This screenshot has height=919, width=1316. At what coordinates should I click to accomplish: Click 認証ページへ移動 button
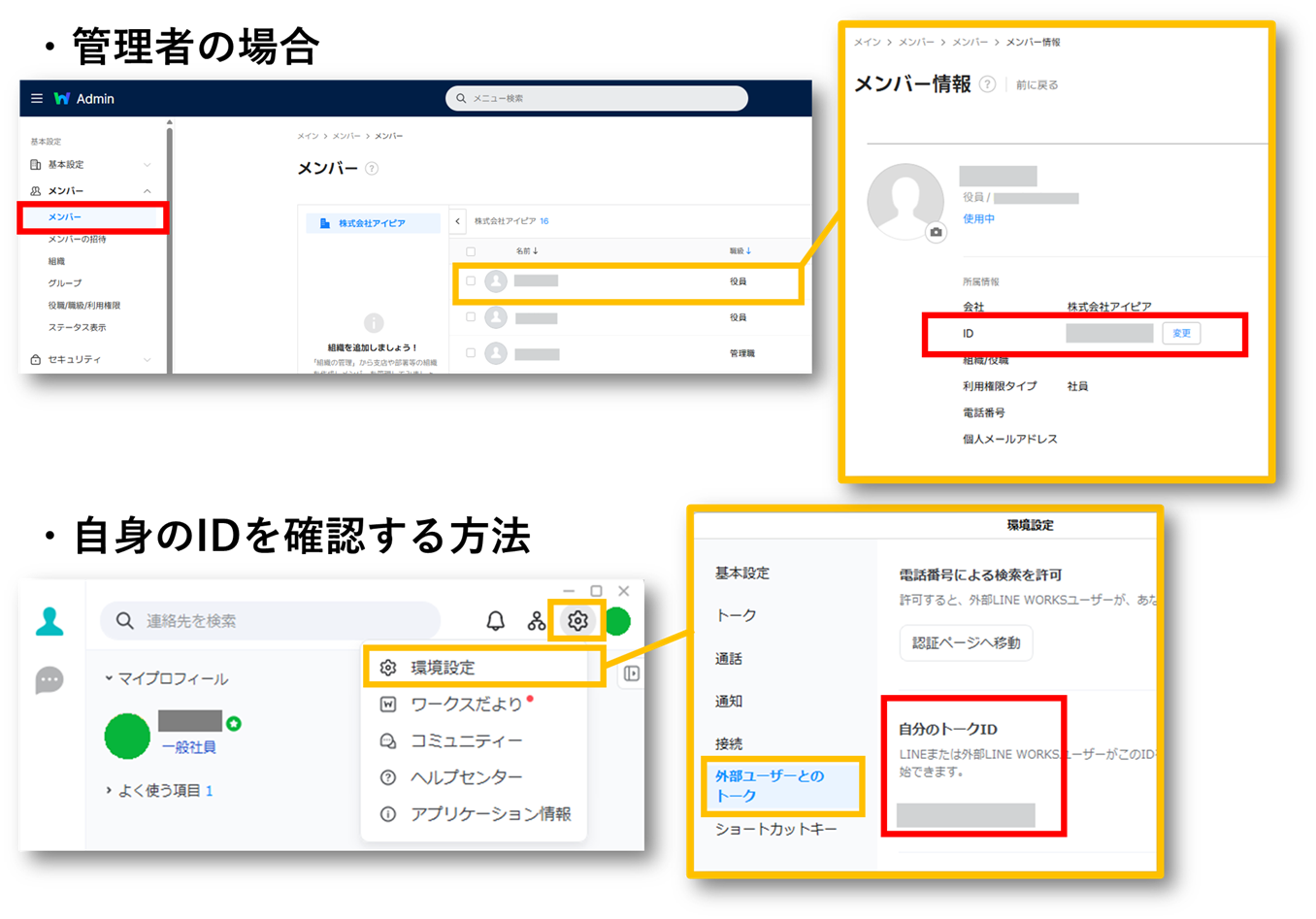point(966,642)
